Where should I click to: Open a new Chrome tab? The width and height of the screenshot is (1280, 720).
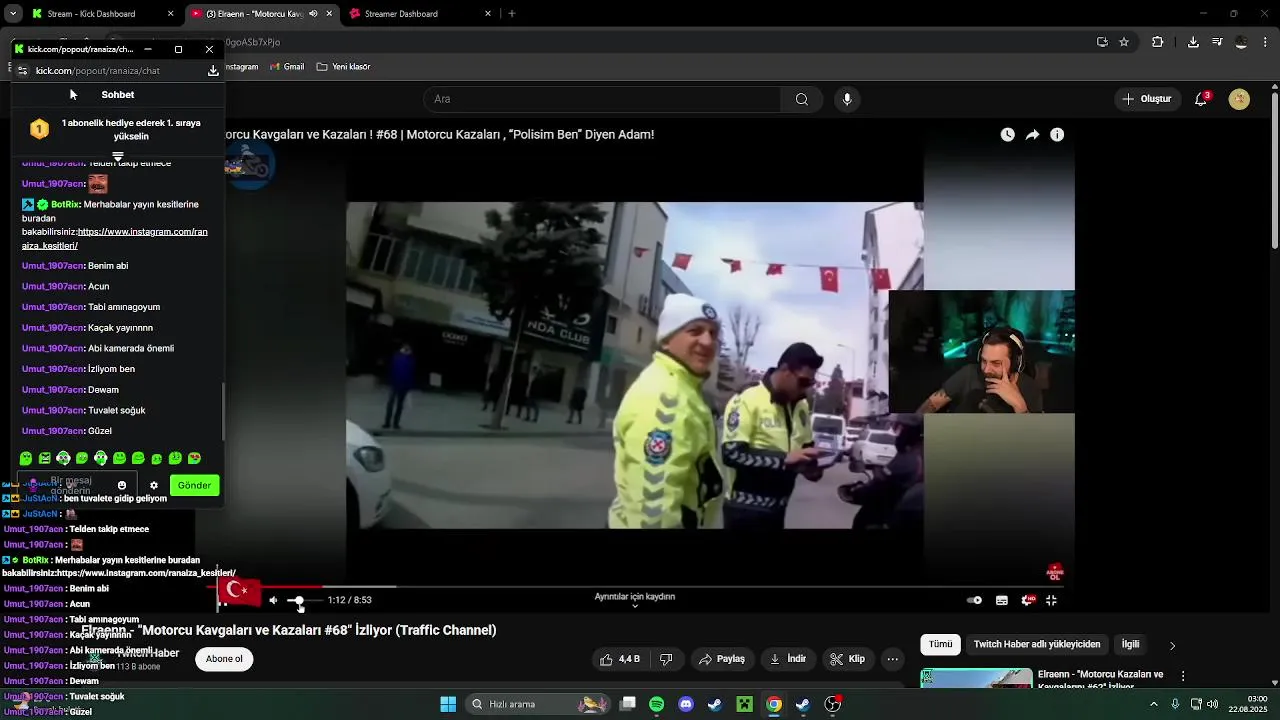[512, 14]
